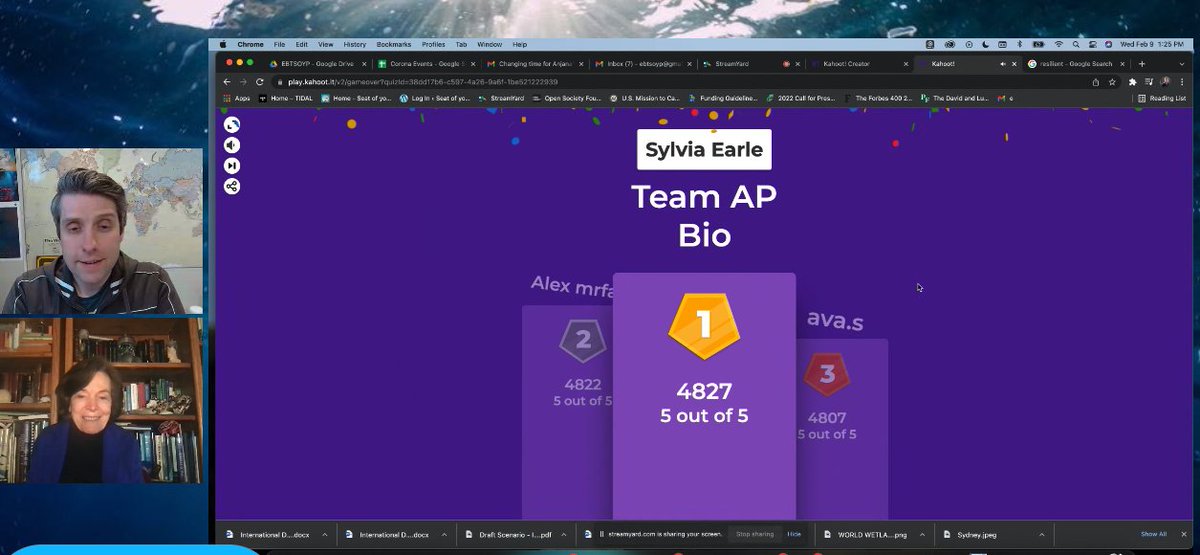
Task: Mute audio on the Kahoot! tab
Action: (x=1003, y=64)
